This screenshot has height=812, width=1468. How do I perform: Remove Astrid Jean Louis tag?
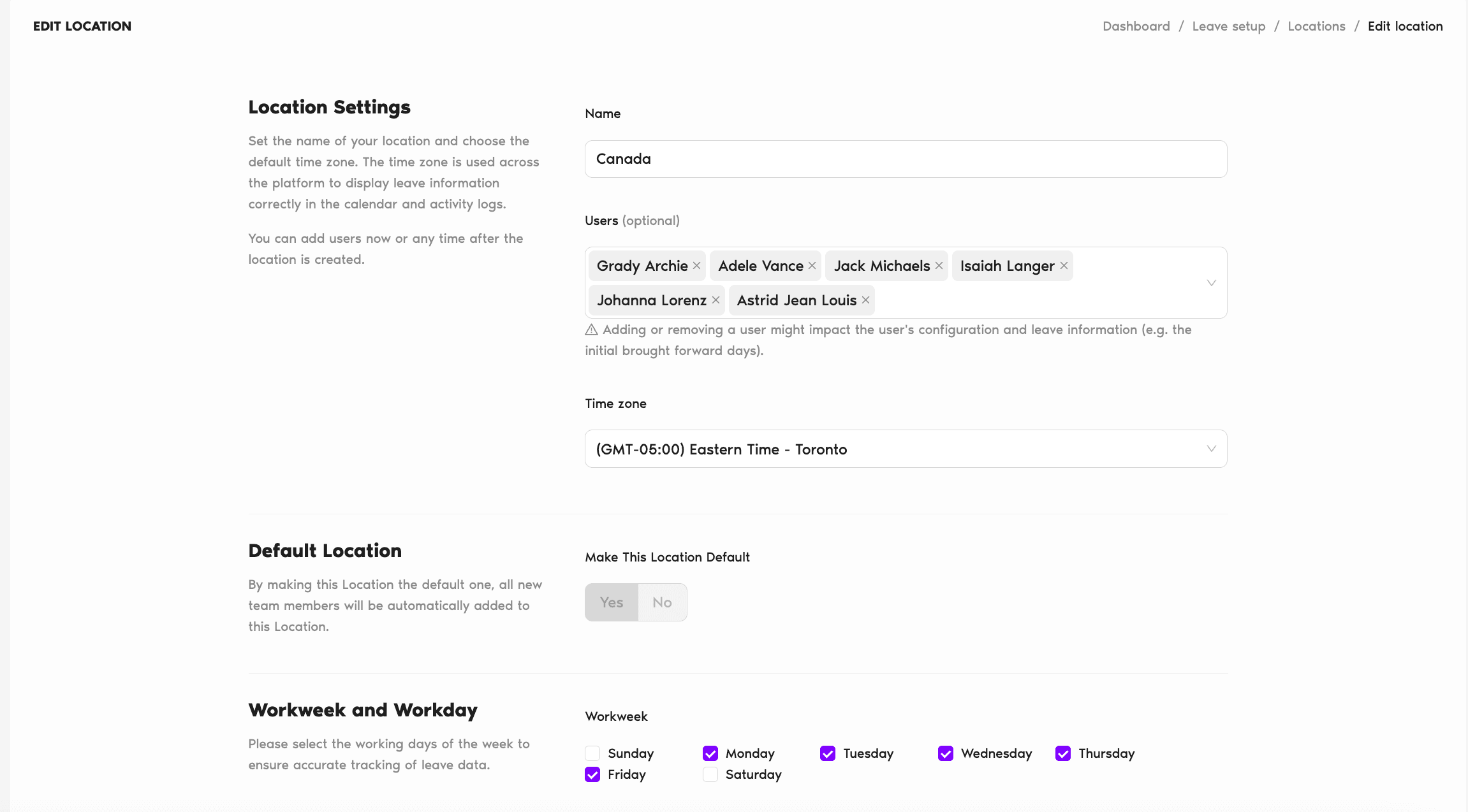point(865,300)
